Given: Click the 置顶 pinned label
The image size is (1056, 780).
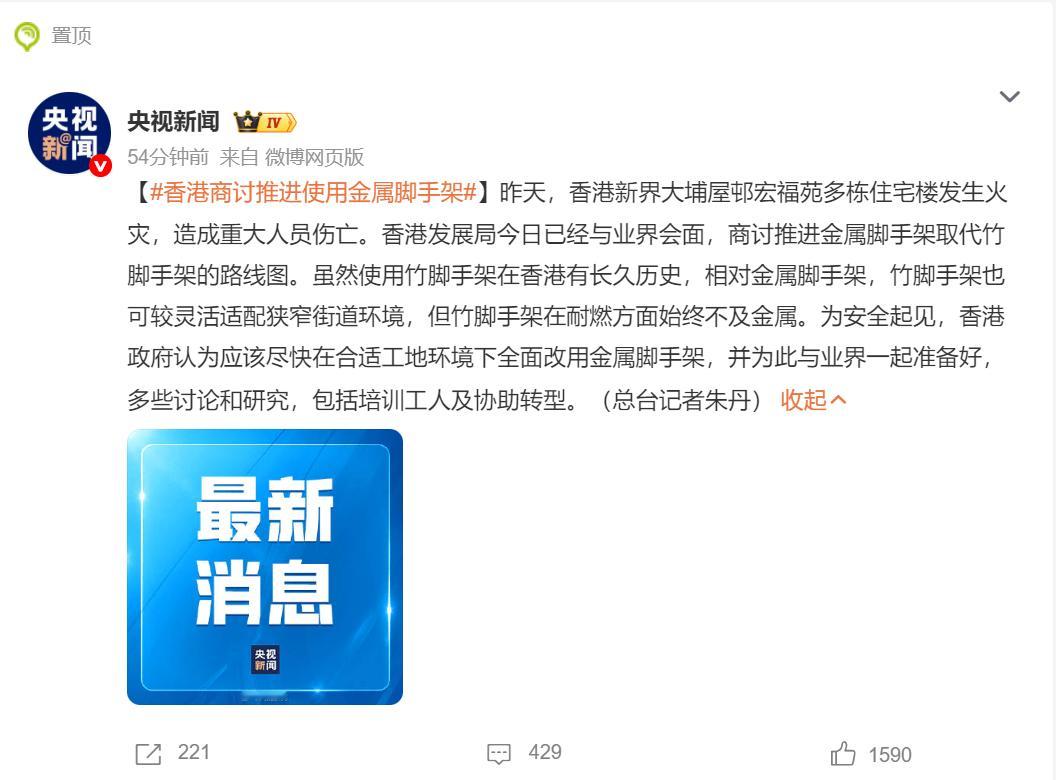Looking at the screenshot, I should 71,36.
